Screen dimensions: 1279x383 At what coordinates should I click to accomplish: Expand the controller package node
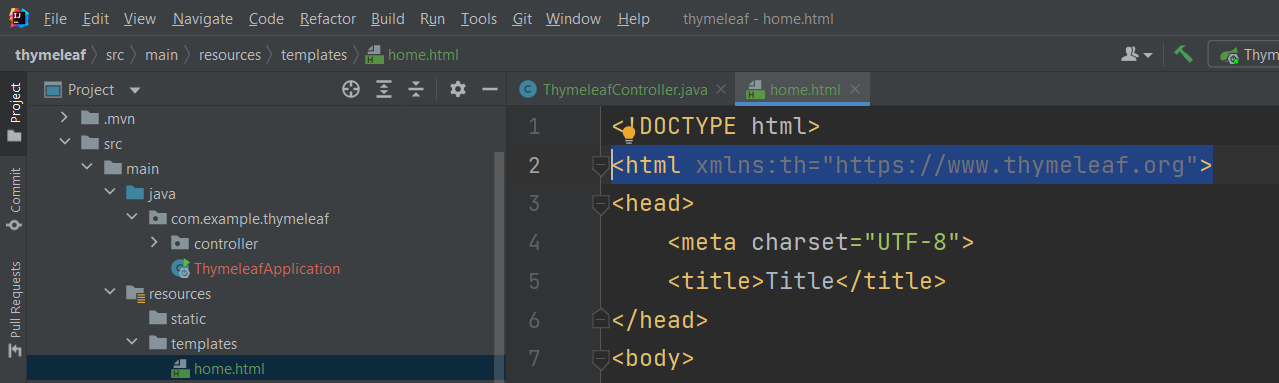[154, 243]
